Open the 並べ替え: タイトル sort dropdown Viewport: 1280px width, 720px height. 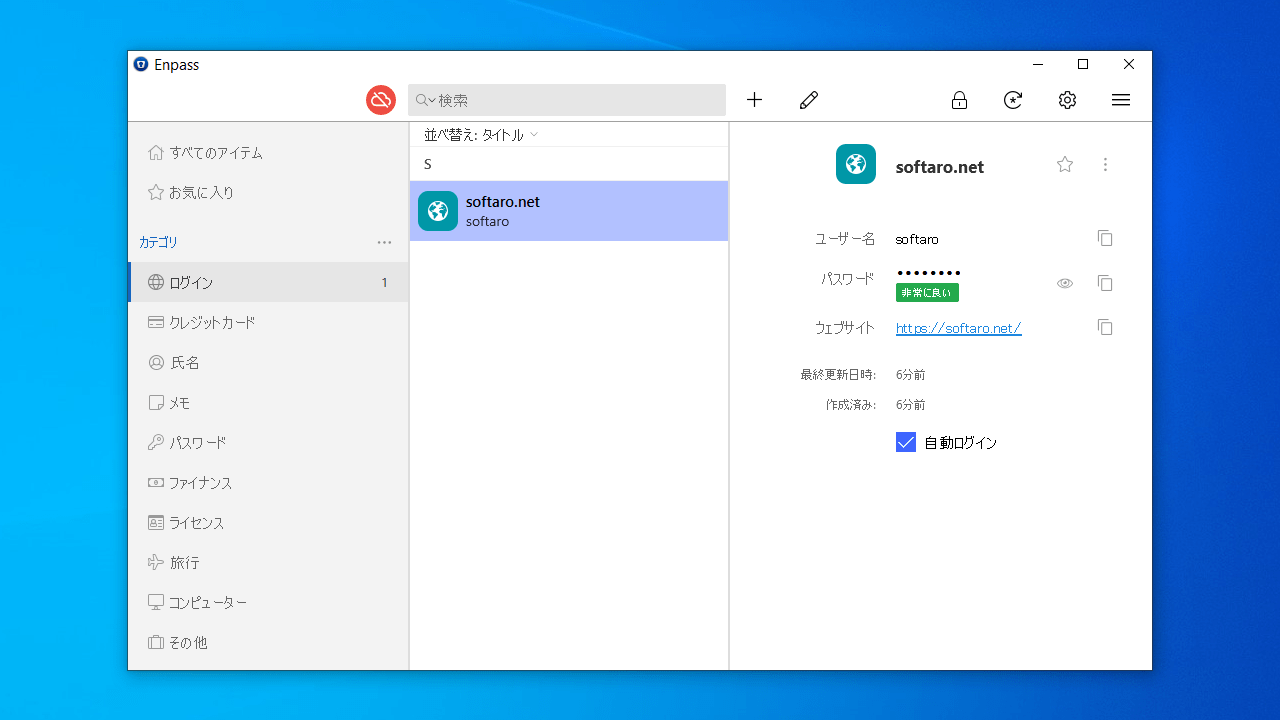coord(481,134)
